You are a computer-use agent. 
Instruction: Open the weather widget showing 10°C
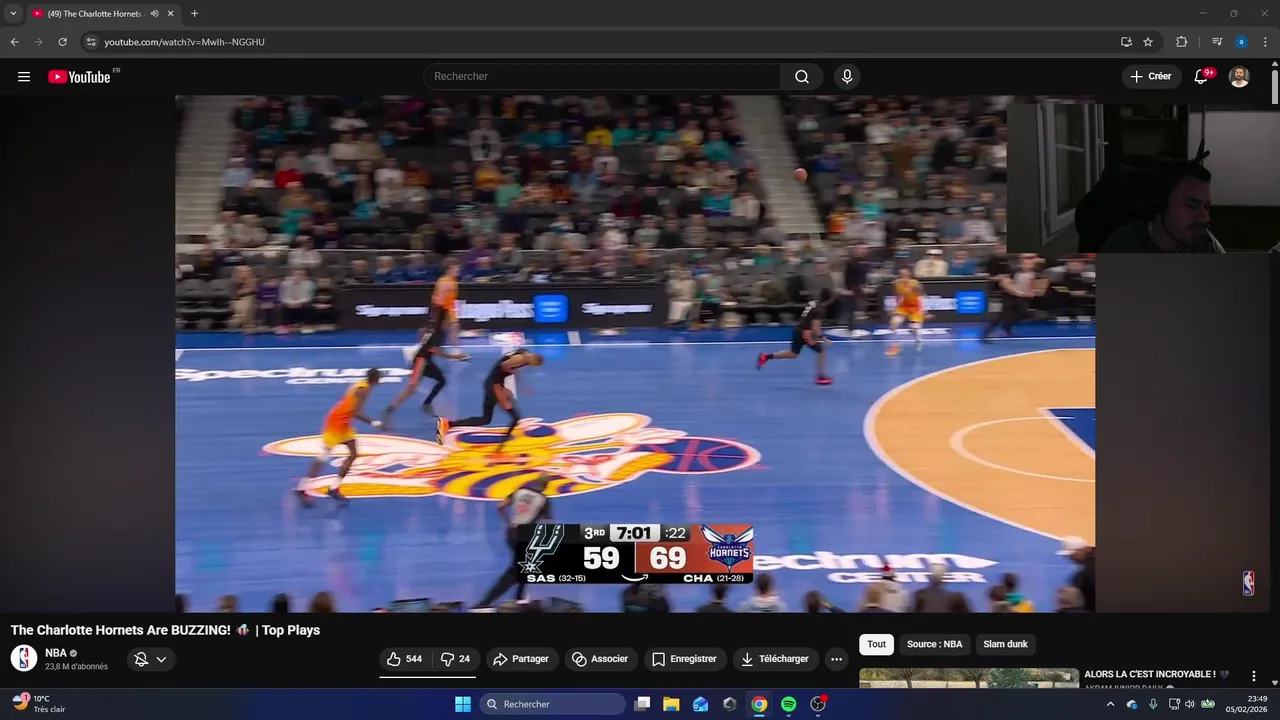40,704
